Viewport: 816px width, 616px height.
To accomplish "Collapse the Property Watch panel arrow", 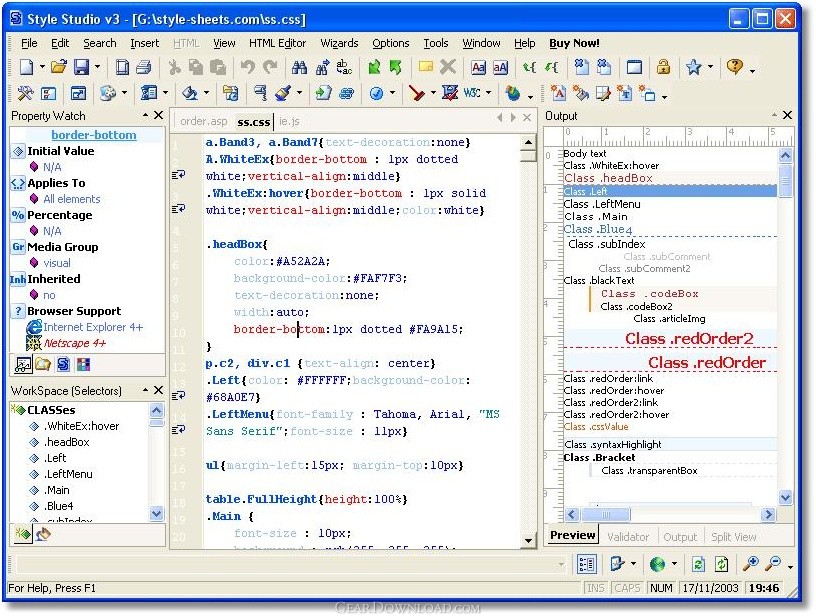I will click(x=146, y=115).
